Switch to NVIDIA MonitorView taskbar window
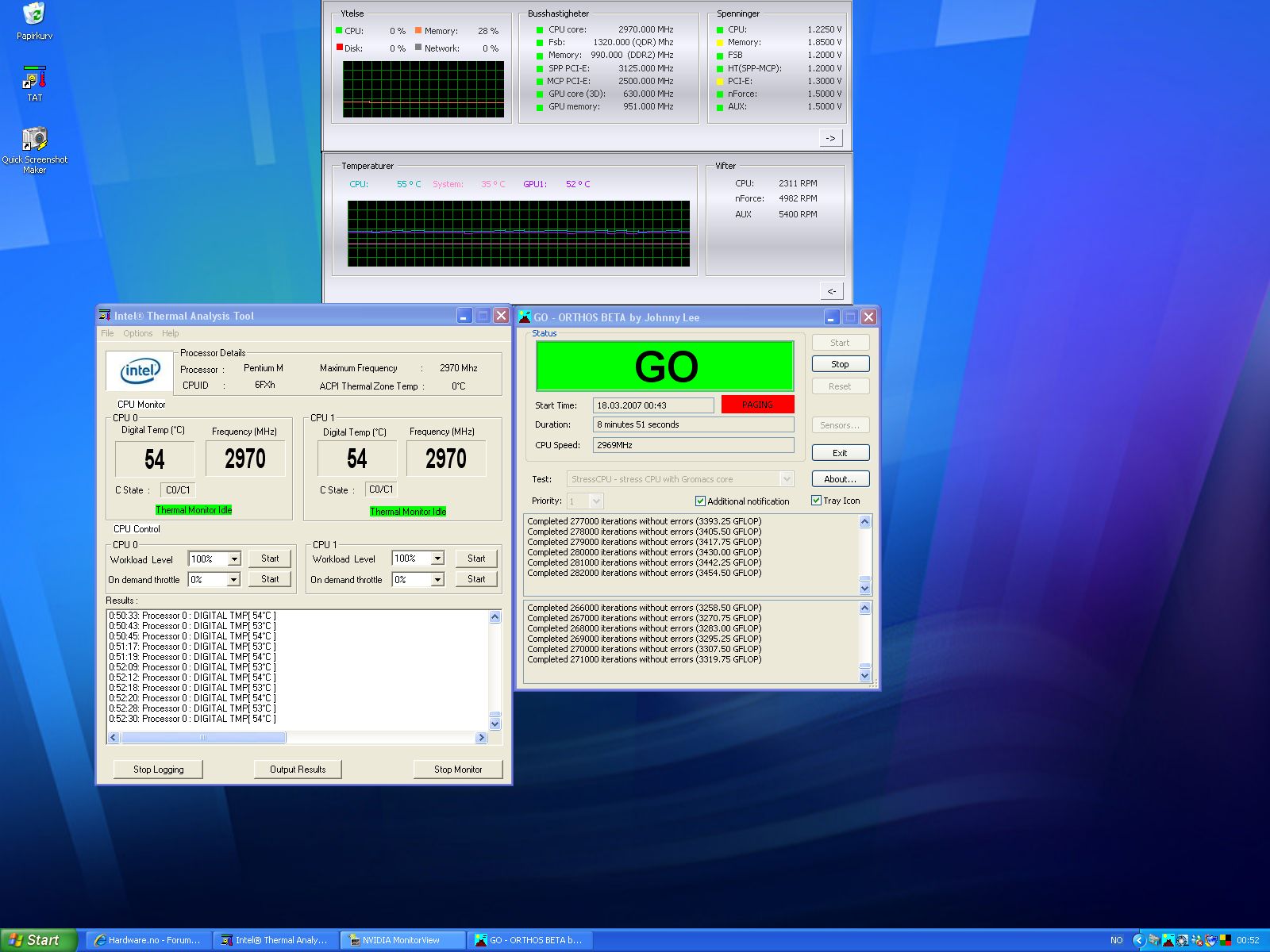The image size is (1270, 952). pos(403,940)
